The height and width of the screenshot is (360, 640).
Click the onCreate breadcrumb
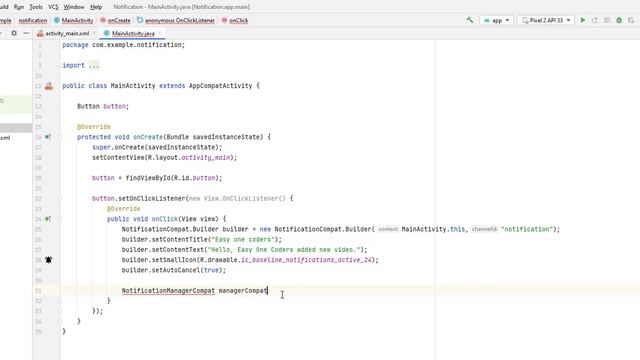coord(119,20)
